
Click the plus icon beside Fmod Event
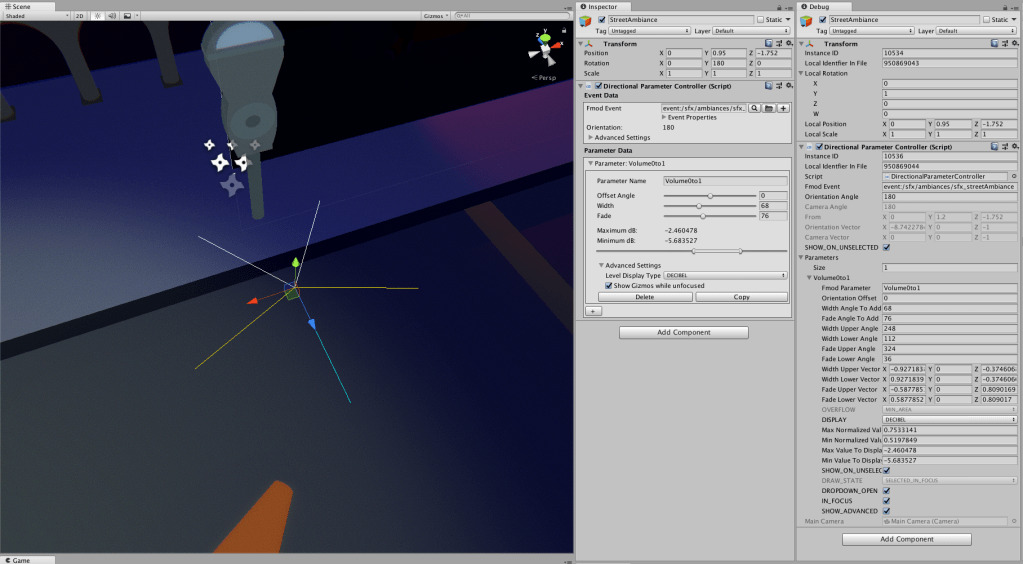[784, 107]
